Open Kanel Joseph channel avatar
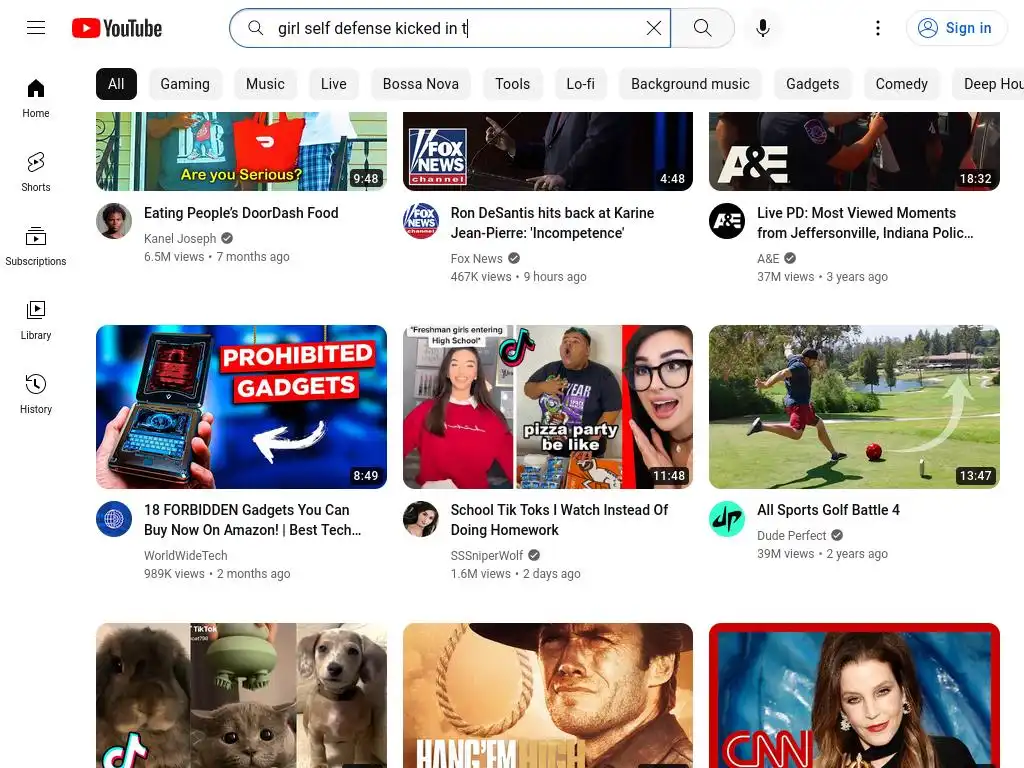 [x=114, y=221]
